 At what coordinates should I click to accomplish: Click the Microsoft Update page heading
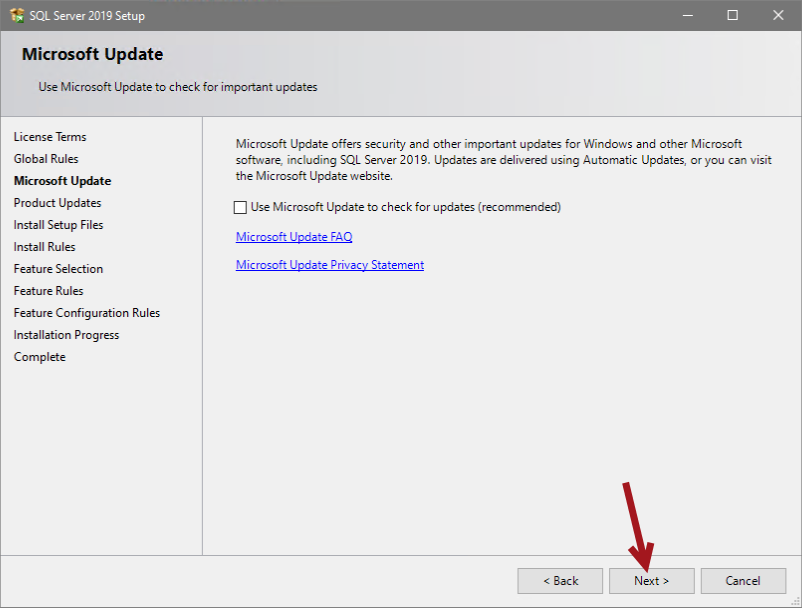pyautogui.click(x=93, y=54)
